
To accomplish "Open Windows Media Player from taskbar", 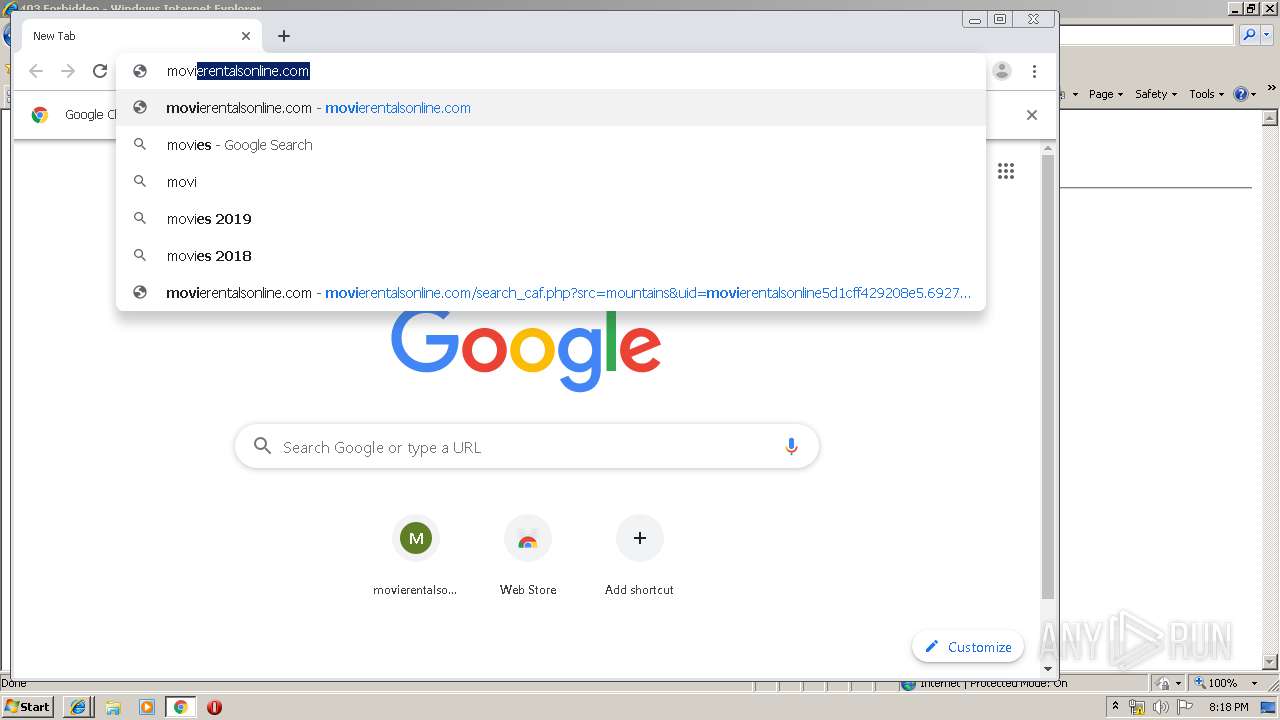I will [x=147, y=707].
